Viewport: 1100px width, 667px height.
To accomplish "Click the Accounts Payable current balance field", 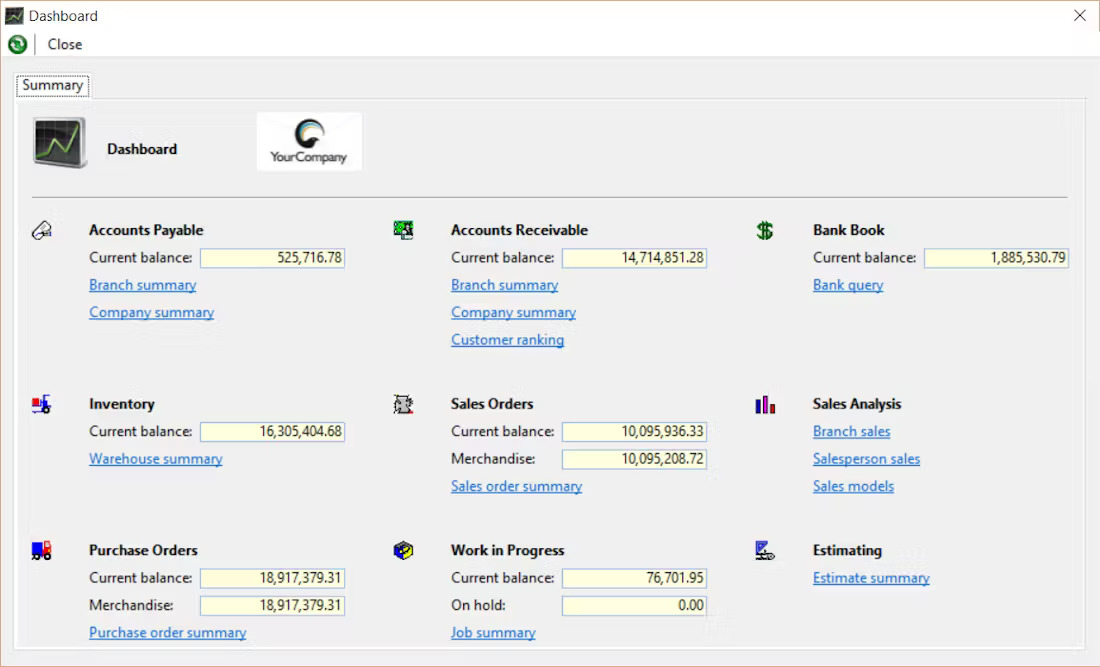I will [x=274, y=257].
